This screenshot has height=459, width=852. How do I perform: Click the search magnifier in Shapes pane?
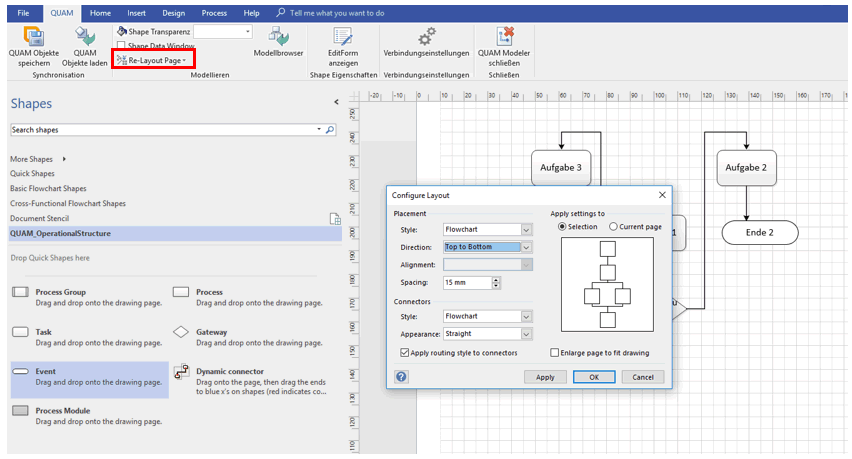click(x=330, y=130)
